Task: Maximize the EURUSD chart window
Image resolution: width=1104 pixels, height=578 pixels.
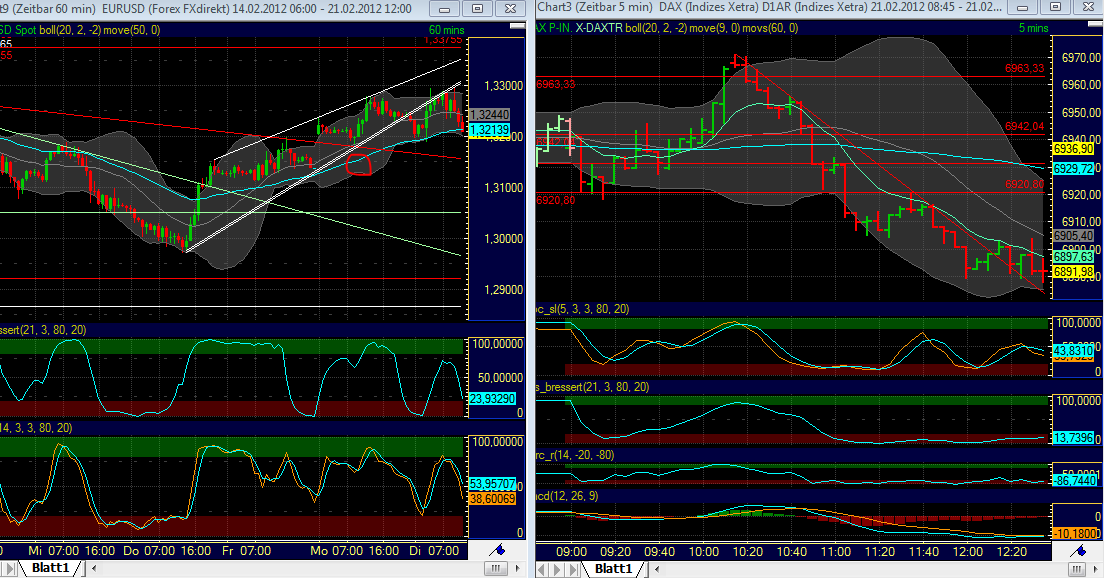Action: click(x=477, y=9)
